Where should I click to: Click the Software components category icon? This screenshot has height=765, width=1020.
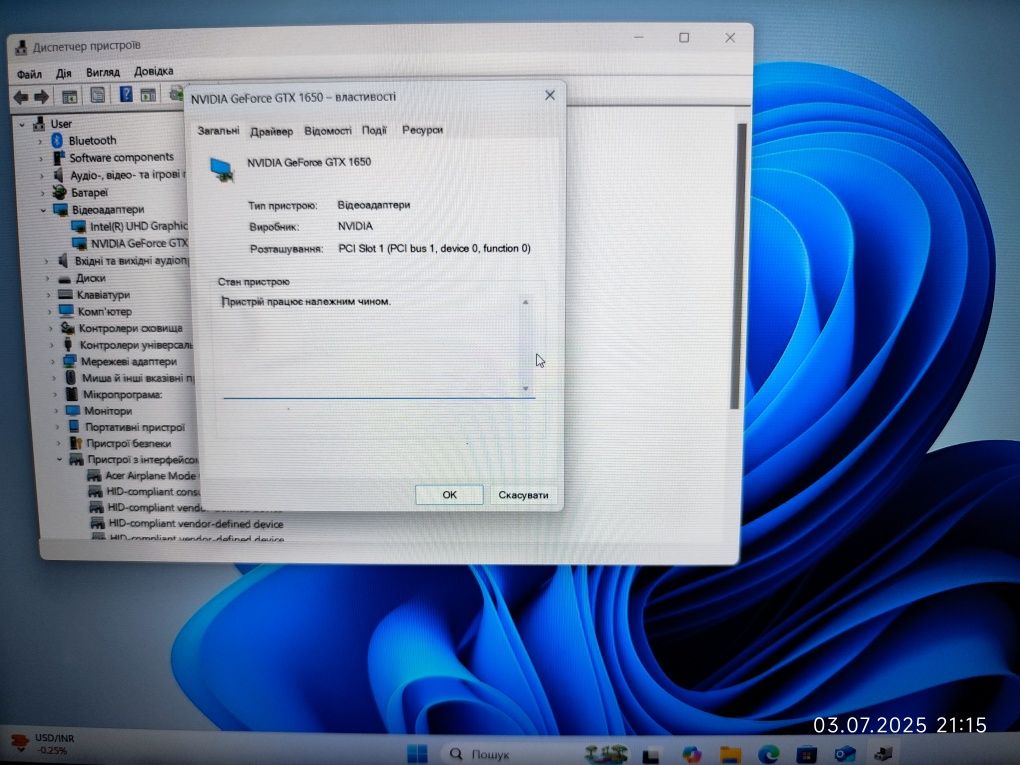pos(59,157)
